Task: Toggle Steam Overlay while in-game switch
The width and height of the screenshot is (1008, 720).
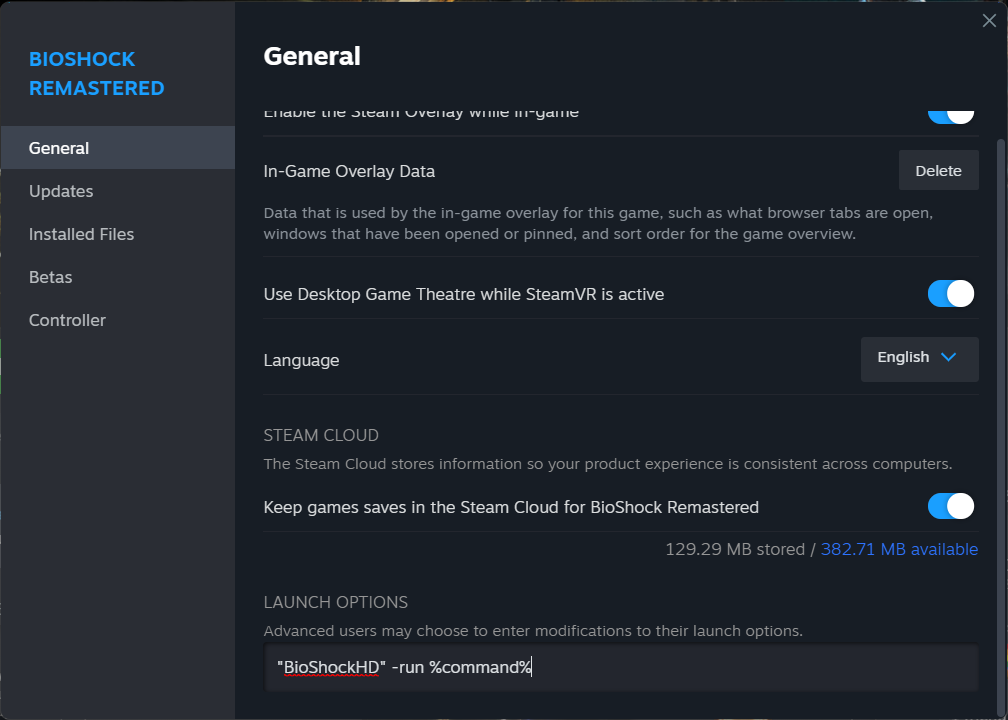Action: pyautogui.click(x=950, y=113)
